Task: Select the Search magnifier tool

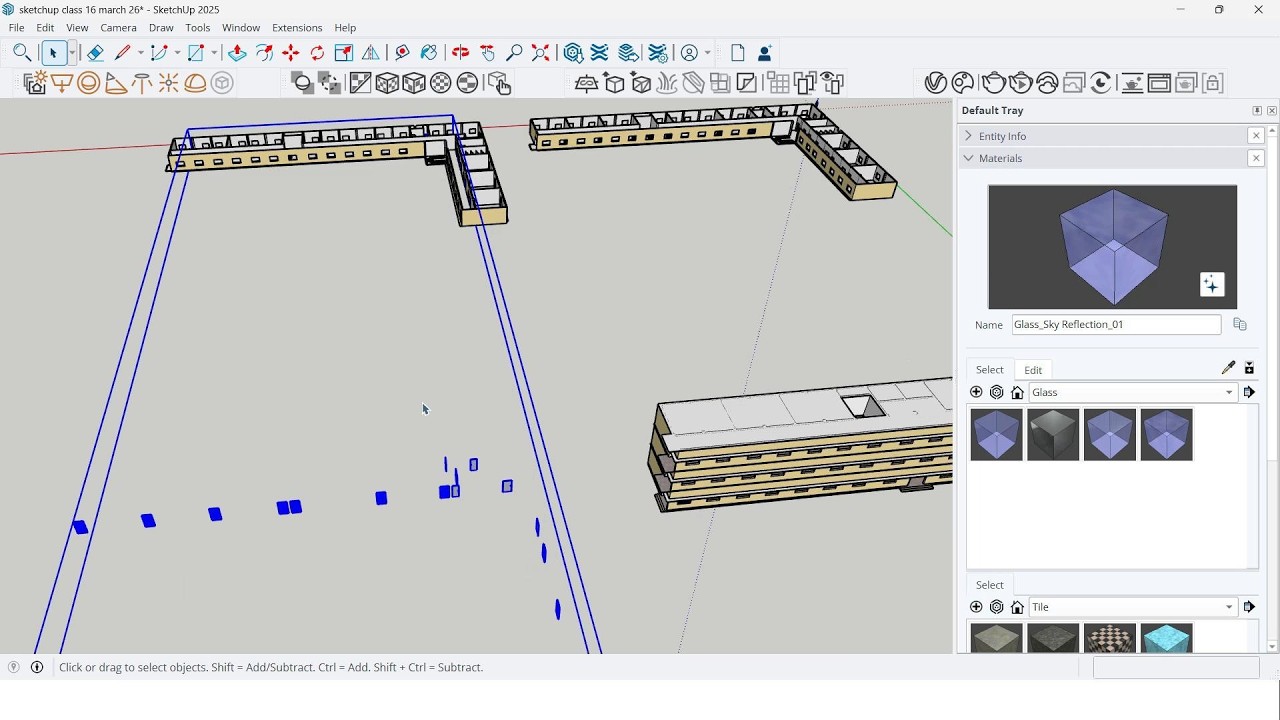Action: (22, 53)
